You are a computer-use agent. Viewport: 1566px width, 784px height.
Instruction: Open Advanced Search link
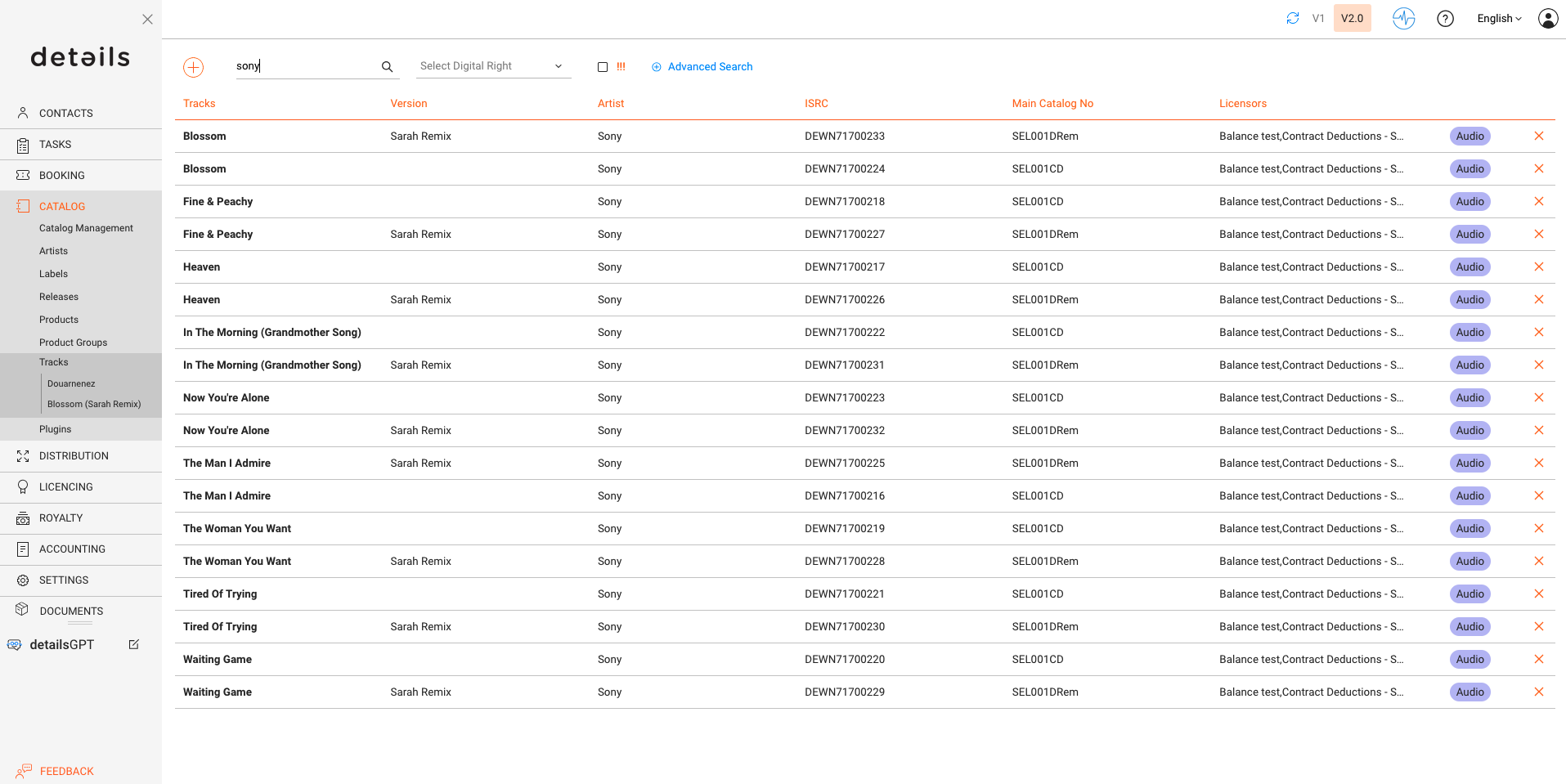pyautogui.click(x=709, y=67)
